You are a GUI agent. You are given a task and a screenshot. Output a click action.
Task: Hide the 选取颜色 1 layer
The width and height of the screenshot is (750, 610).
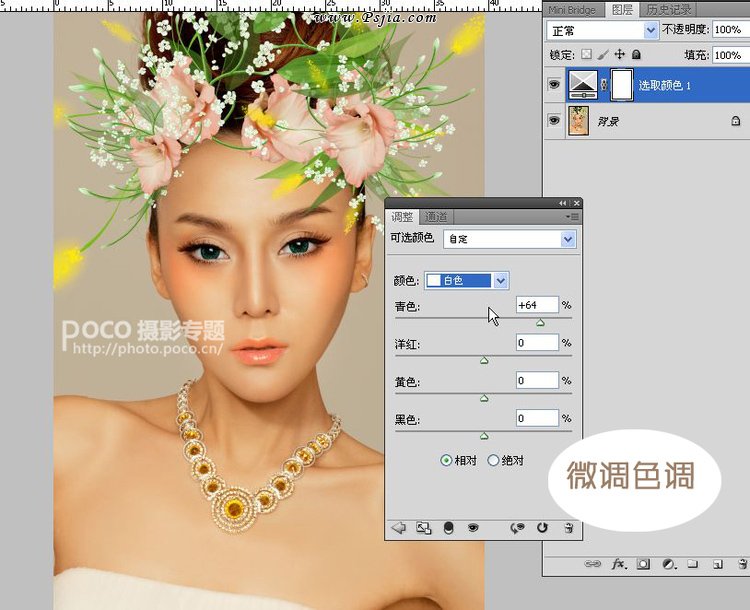pos(554,85)
